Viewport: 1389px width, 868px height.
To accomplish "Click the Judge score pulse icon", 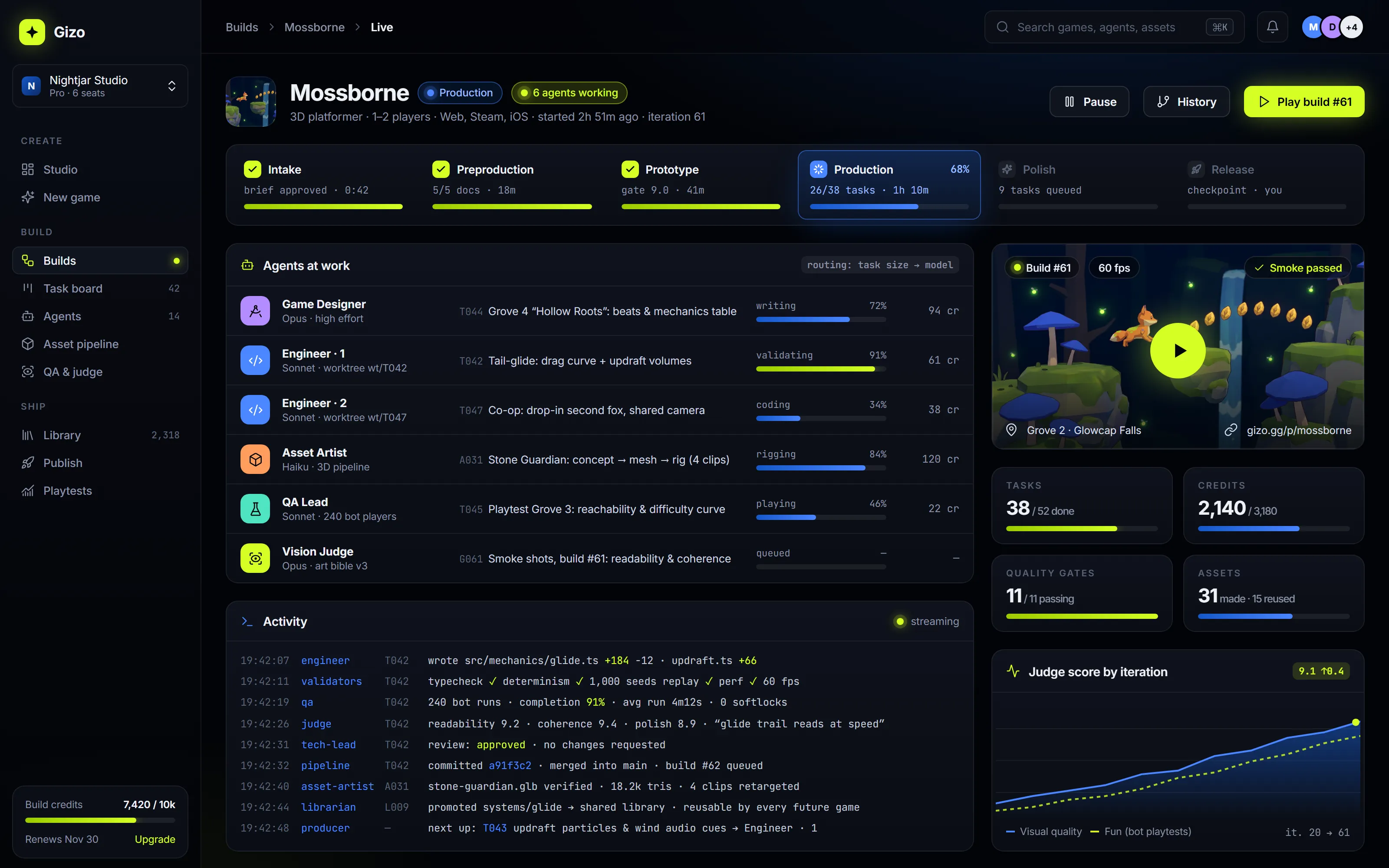I will click(1013, 671).
